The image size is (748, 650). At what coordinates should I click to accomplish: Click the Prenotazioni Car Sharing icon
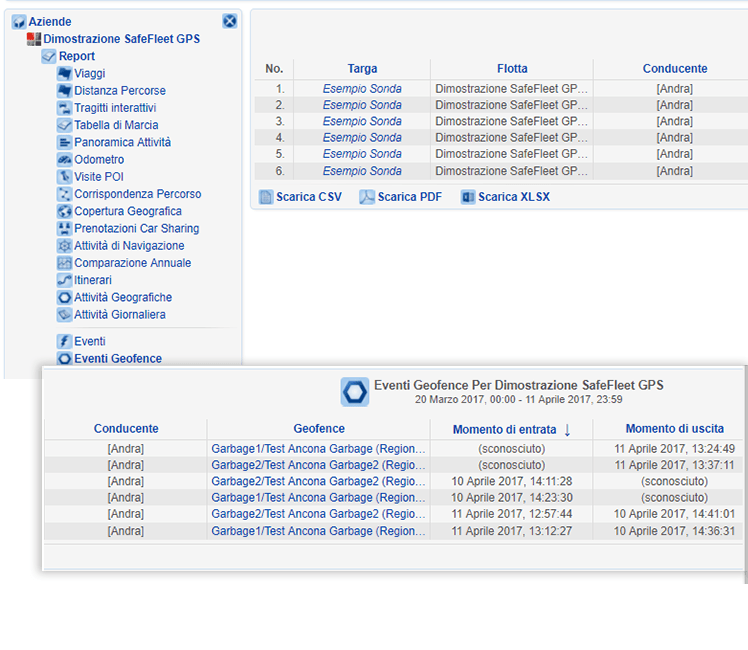(x=64, y=228)
